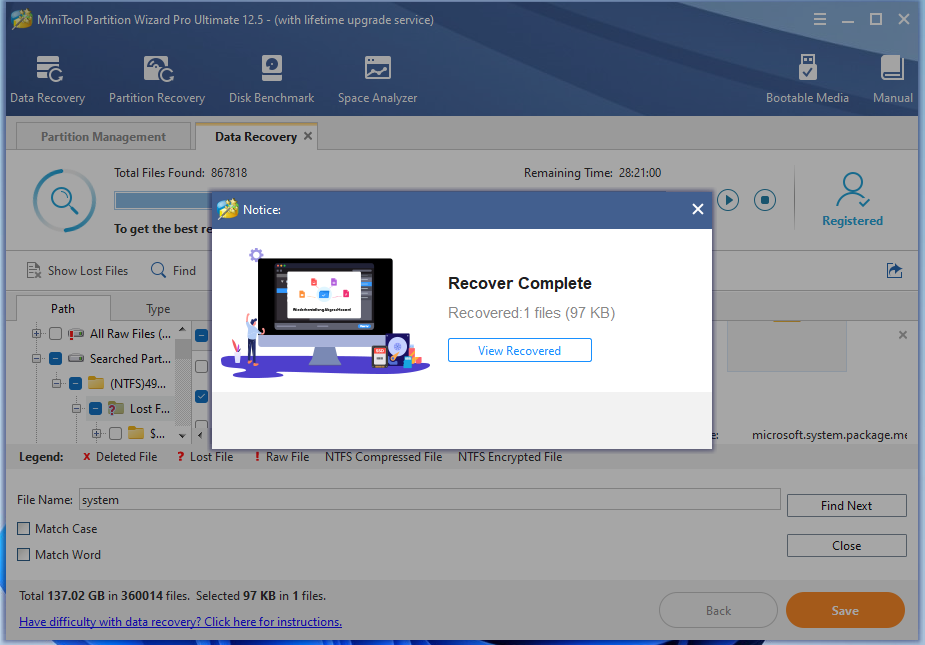This screenshot has height=645, width=925.
Task: Click the Registered user icon
Action: click(852, 190)
